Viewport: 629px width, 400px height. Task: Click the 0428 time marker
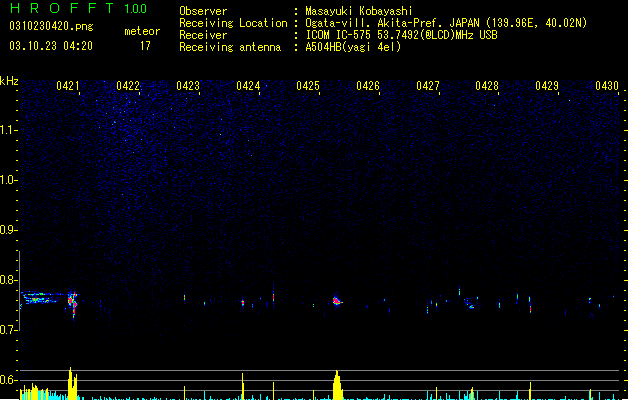click(x=487, y=86)
